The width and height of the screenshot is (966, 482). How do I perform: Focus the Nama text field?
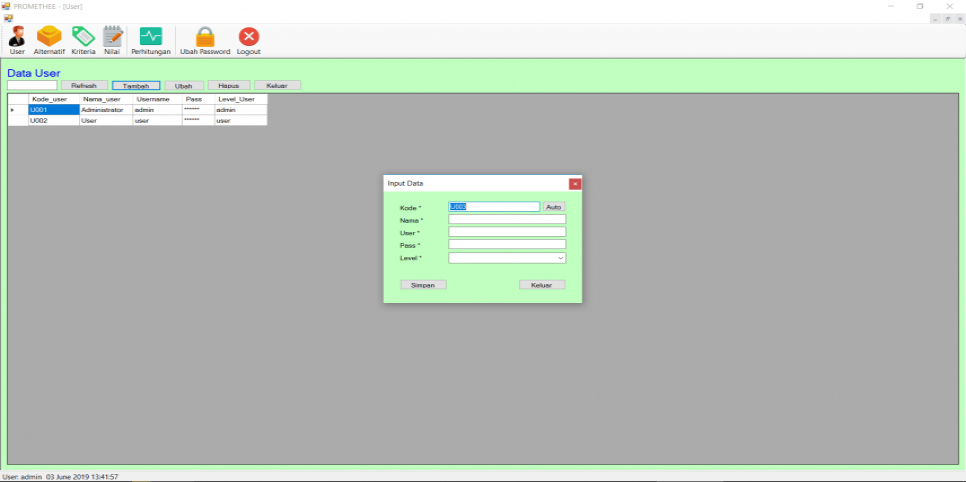507,220
